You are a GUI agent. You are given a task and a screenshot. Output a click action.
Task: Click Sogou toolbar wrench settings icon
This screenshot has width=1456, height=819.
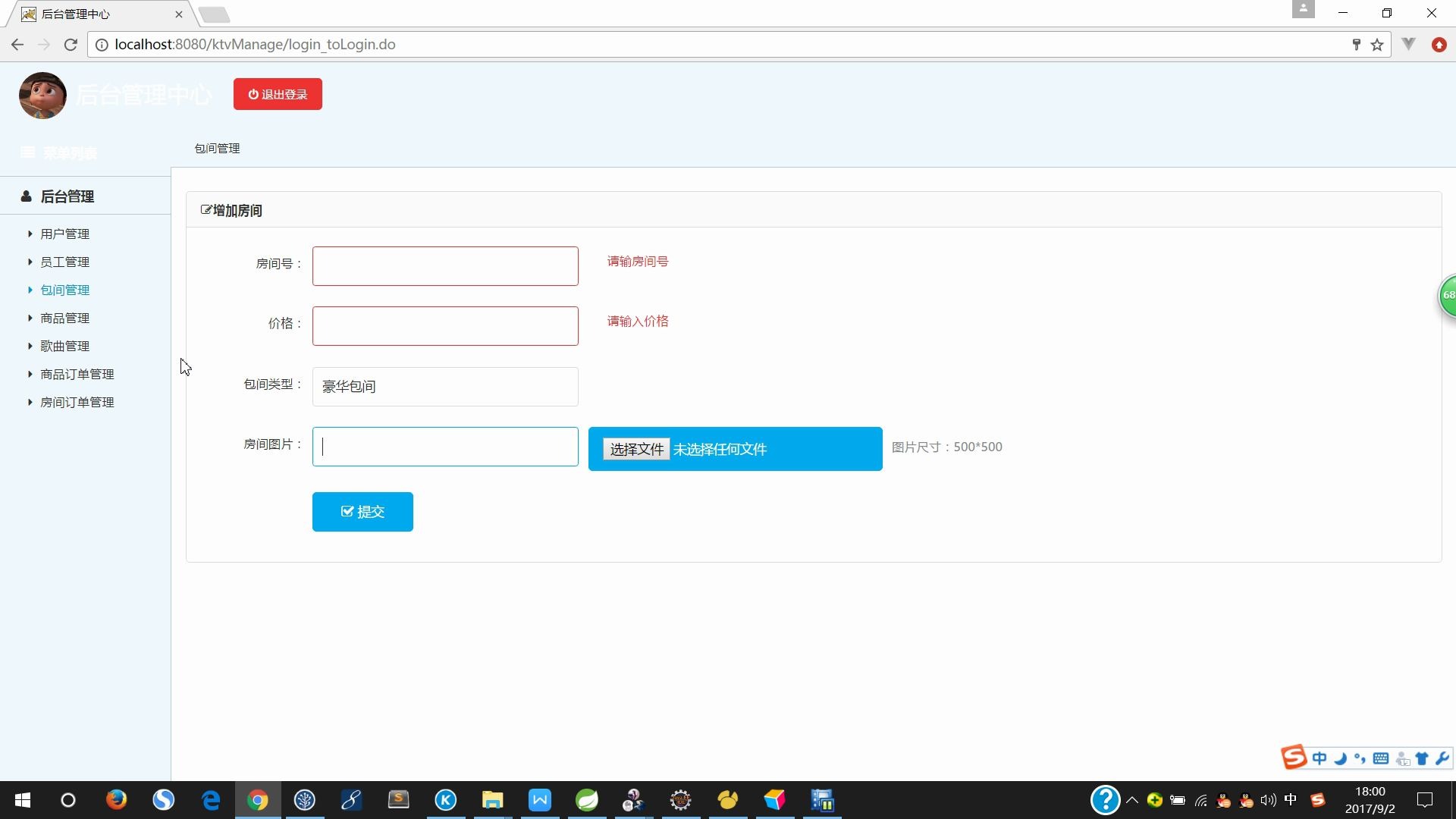(1442, 758)
